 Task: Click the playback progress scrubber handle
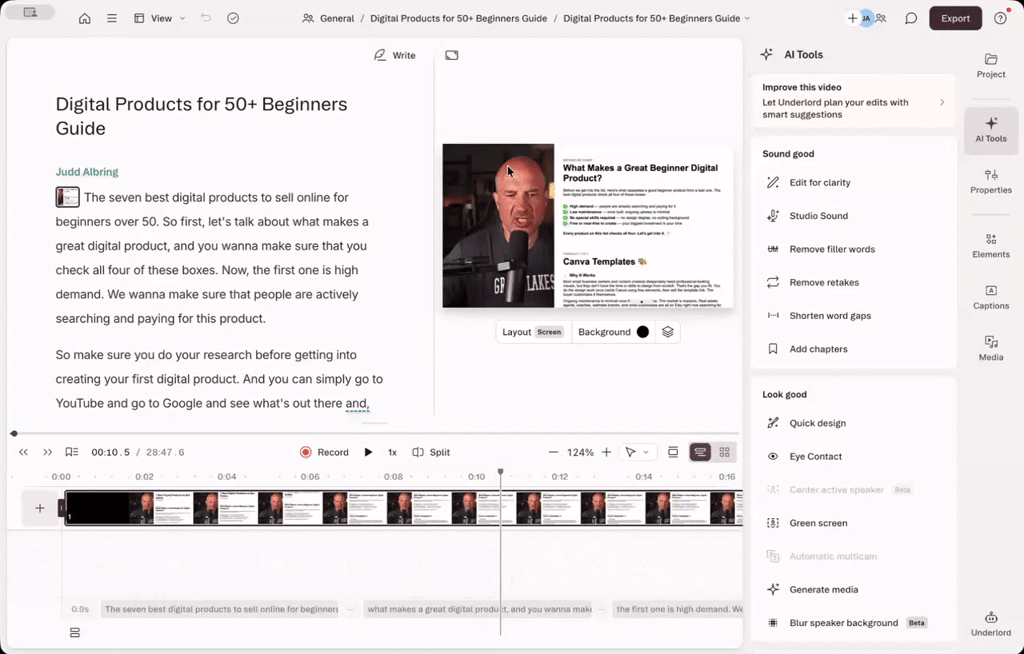14,433
